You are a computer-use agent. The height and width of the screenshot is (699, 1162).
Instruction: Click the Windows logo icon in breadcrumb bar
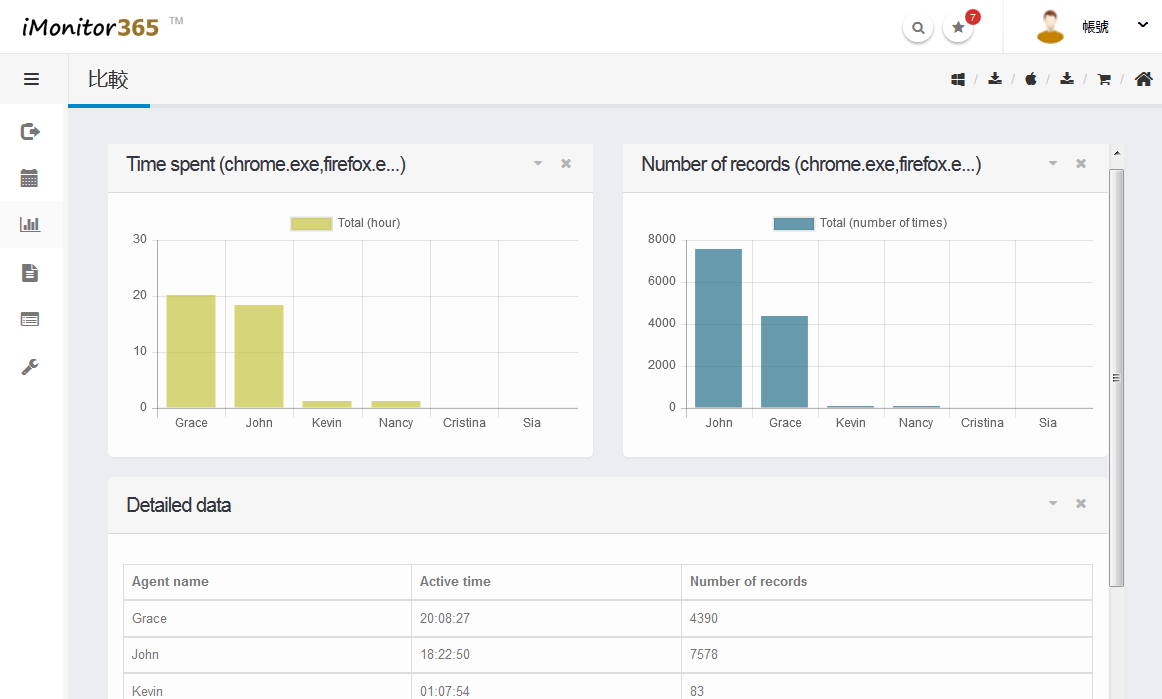pos(958,79)
